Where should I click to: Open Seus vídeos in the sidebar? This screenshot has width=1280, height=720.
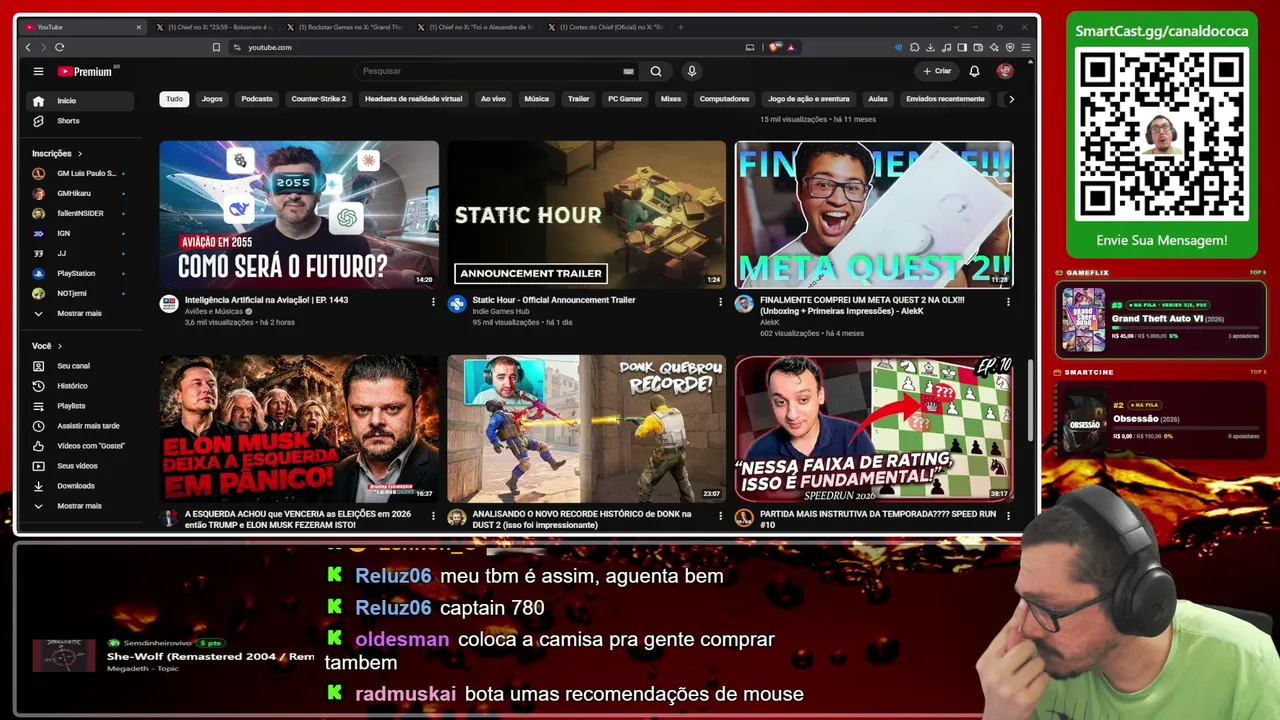(80, 466)
